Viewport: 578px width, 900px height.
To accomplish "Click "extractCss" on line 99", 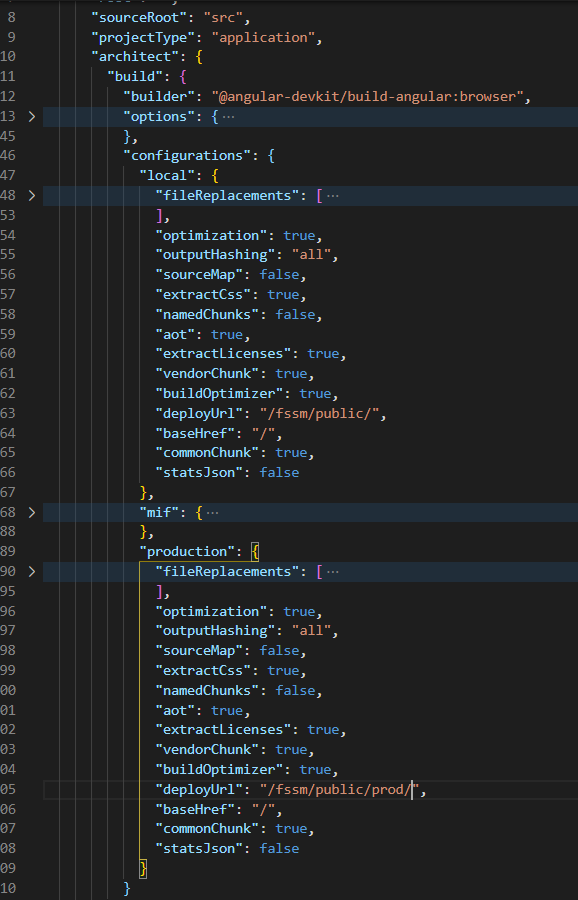I will click(204, 670).
